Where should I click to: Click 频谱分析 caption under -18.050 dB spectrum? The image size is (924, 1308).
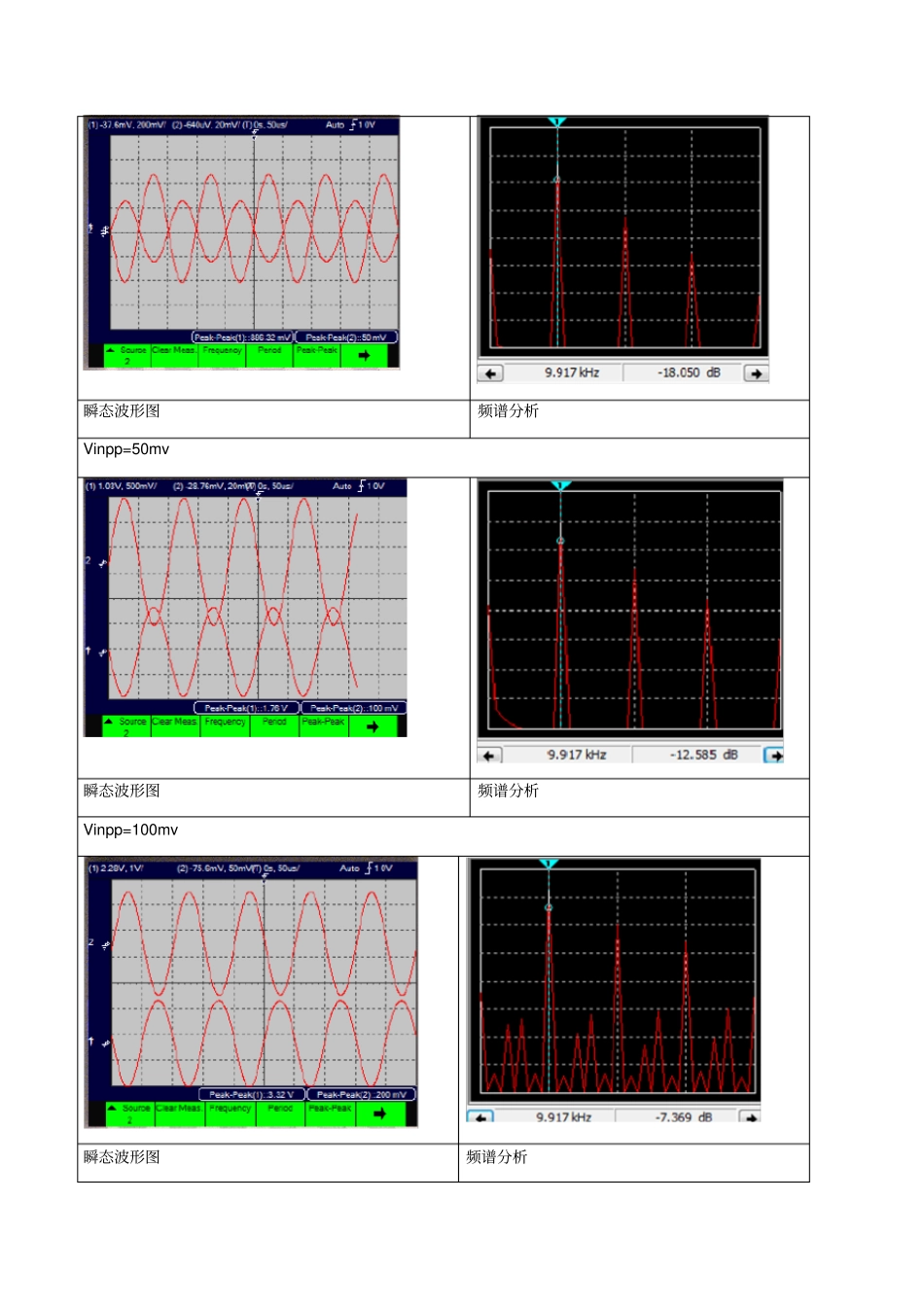pos(508,411)
